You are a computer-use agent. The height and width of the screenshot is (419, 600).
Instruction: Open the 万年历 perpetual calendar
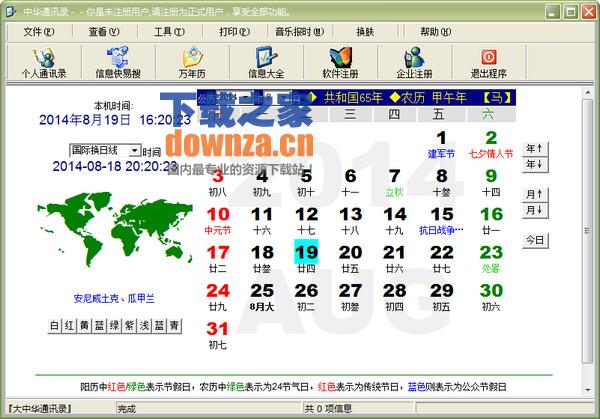192,64
